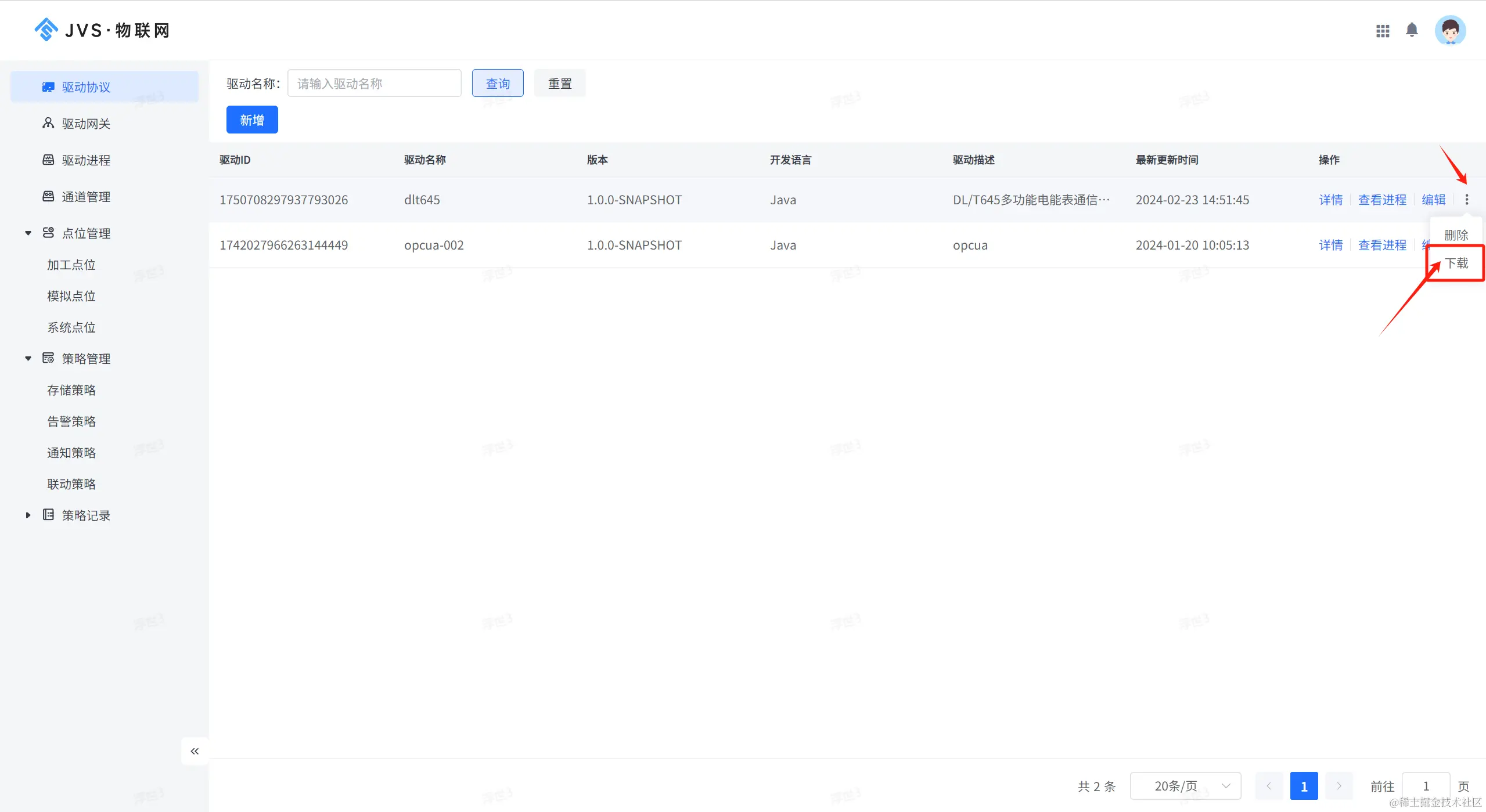Open 驱动网关 from sidebar
Image resolution: width=1486 pixels, height=812 pixels.
coord(86,124)
